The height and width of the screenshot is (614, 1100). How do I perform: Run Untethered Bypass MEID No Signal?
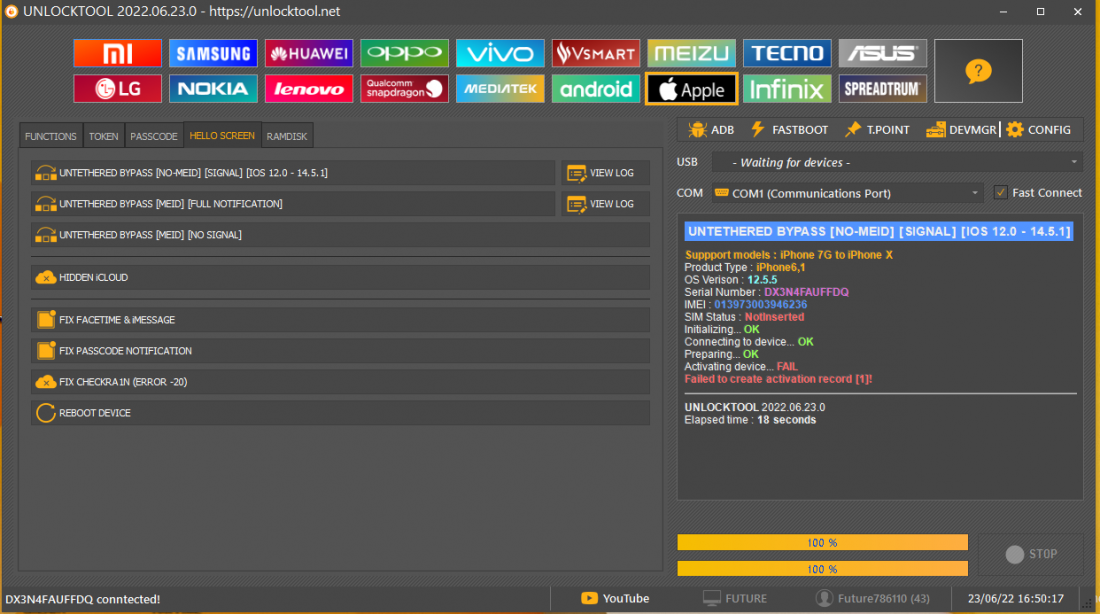click(x=340, y=235)
